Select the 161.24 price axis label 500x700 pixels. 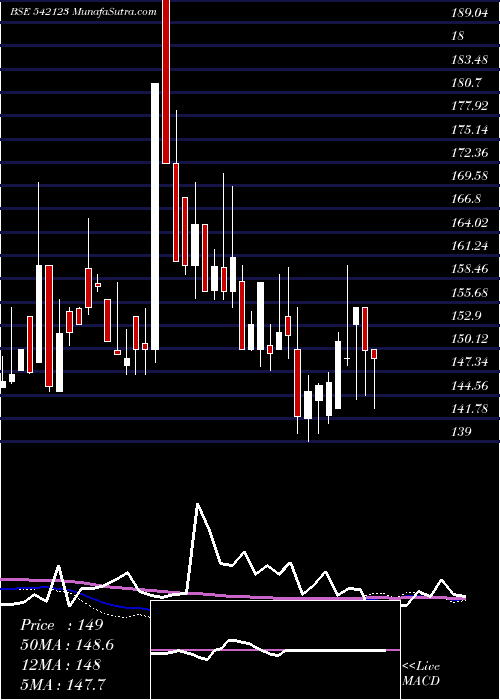click(x=470, y=246)
